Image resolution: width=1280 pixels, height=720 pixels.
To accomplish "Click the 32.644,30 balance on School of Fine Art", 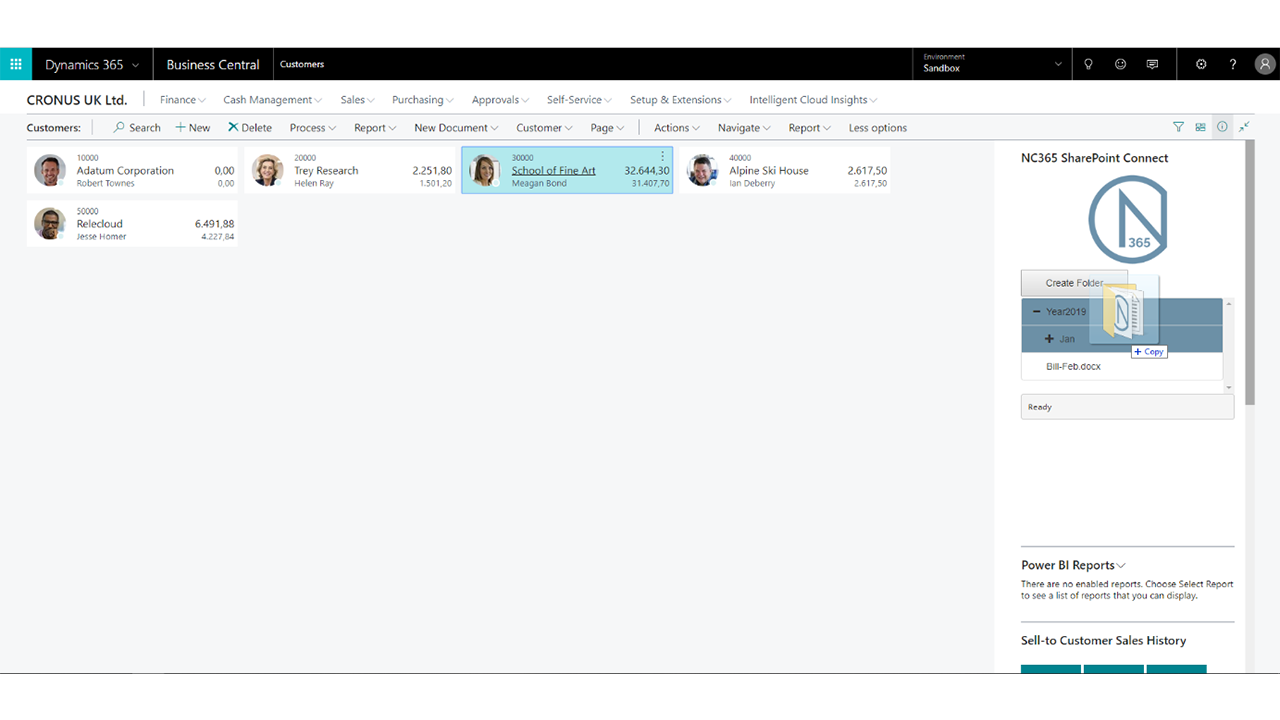I will (x=647, y=170).
